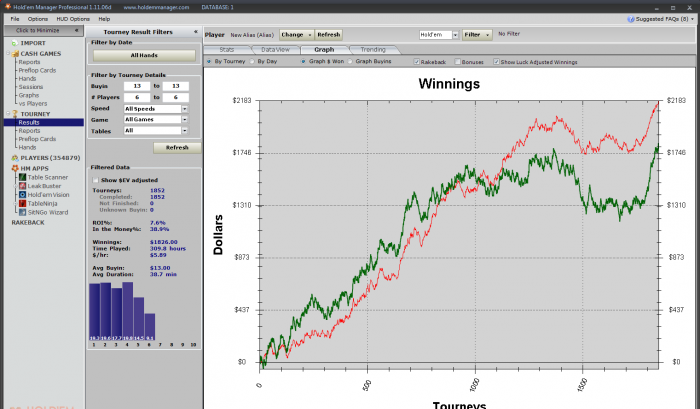The height and width of the screenshot is (409, 700).
Task: Open the TableNinja app icon
Action: [22, 204]
